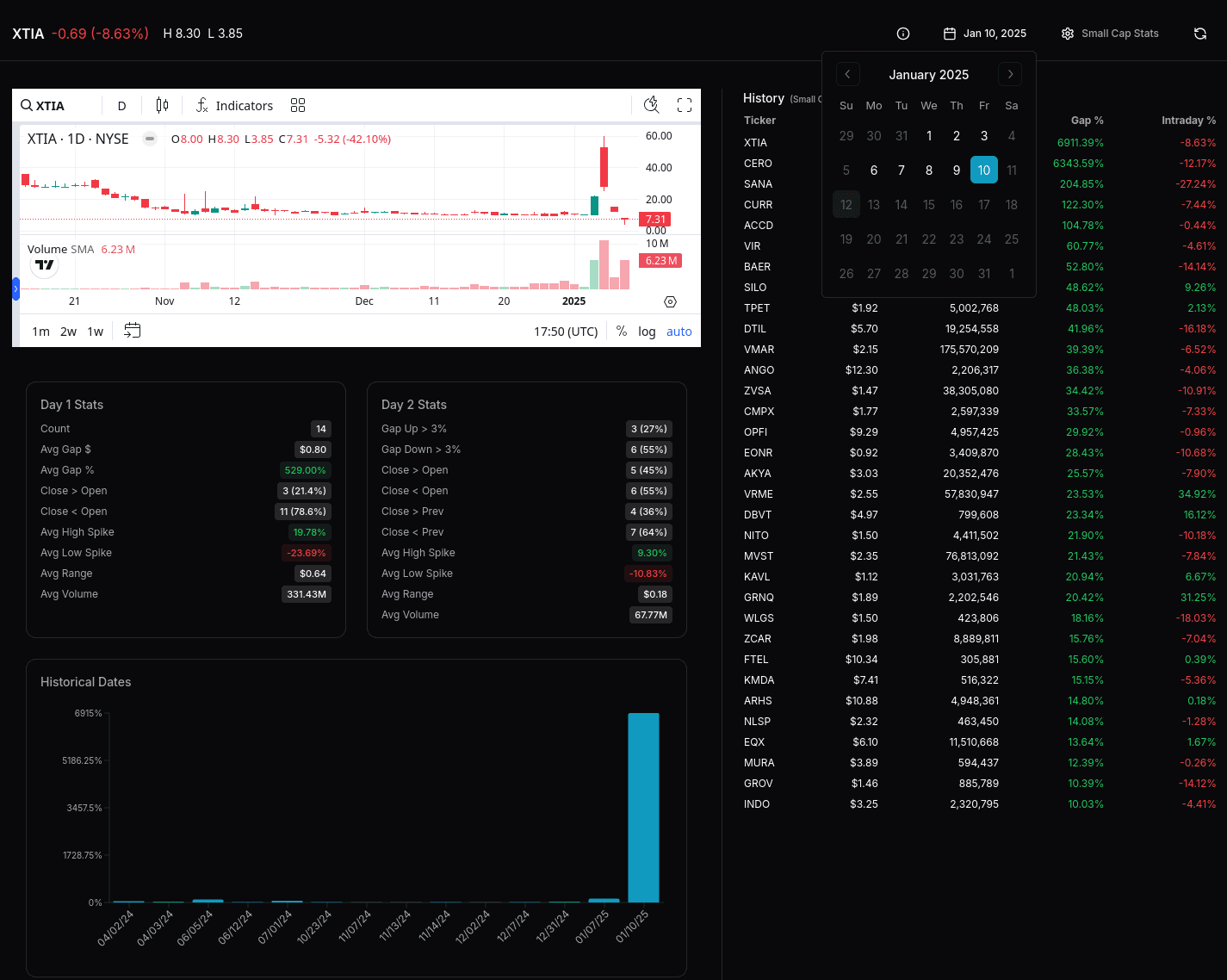Screen dimensions: 1227x980
Task: Open the Indicators menu
Action: 234,105
